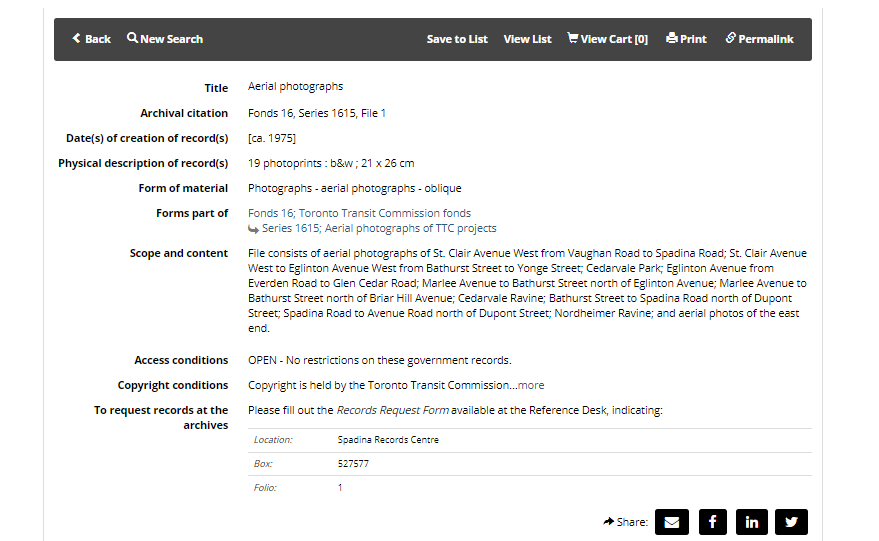The height and width of the screenshot is (541, 879).
Task: Click the Access conditions label
Action: click(x=181, y=360)
